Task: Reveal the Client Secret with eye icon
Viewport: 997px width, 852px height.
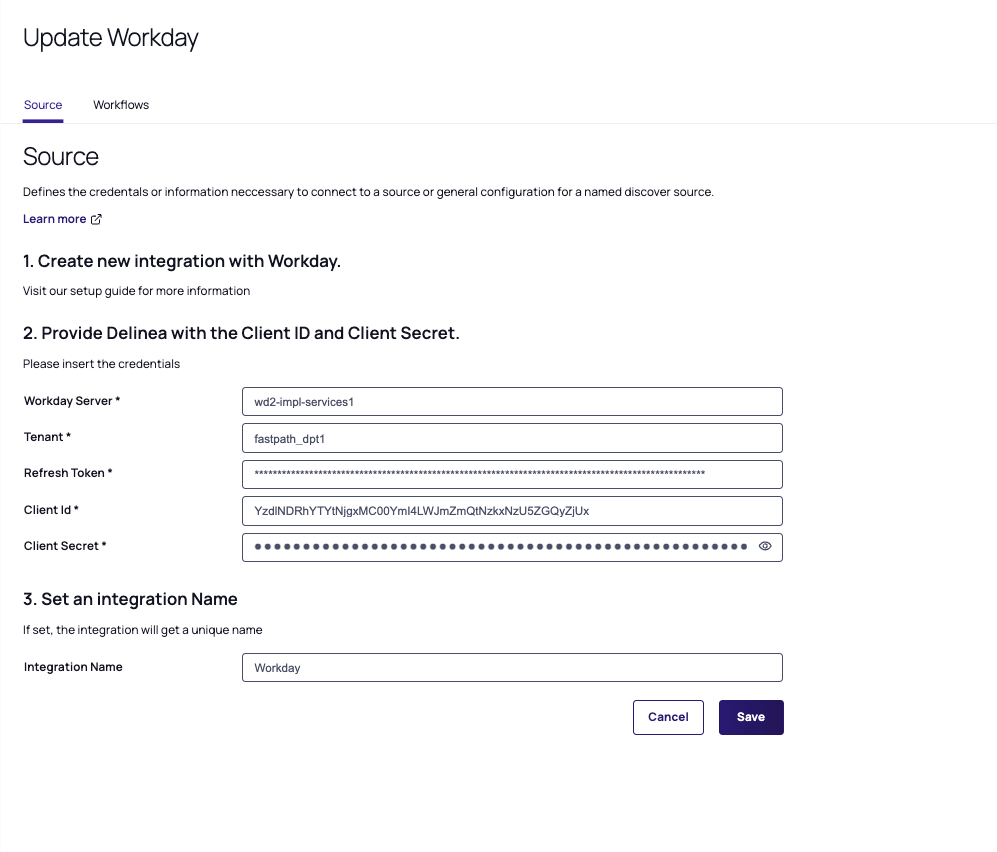Action: point(765,547)
